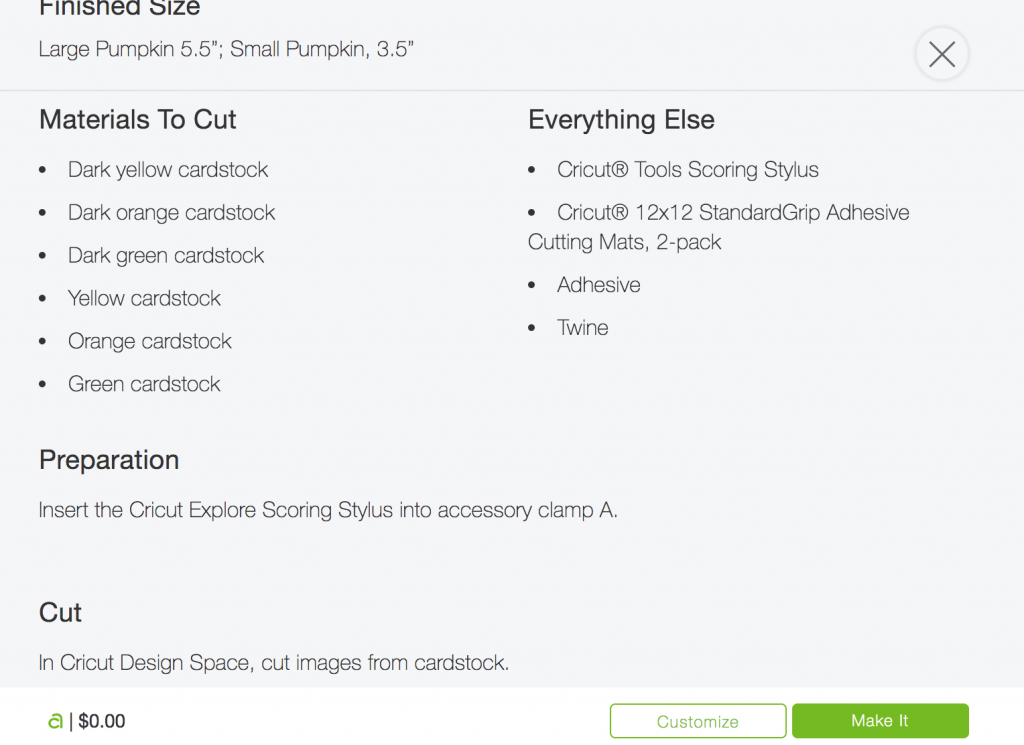1024x745 pixels.
Task: Click the Twine list entry
Action: pyautogui.click(x=583, y=328)
